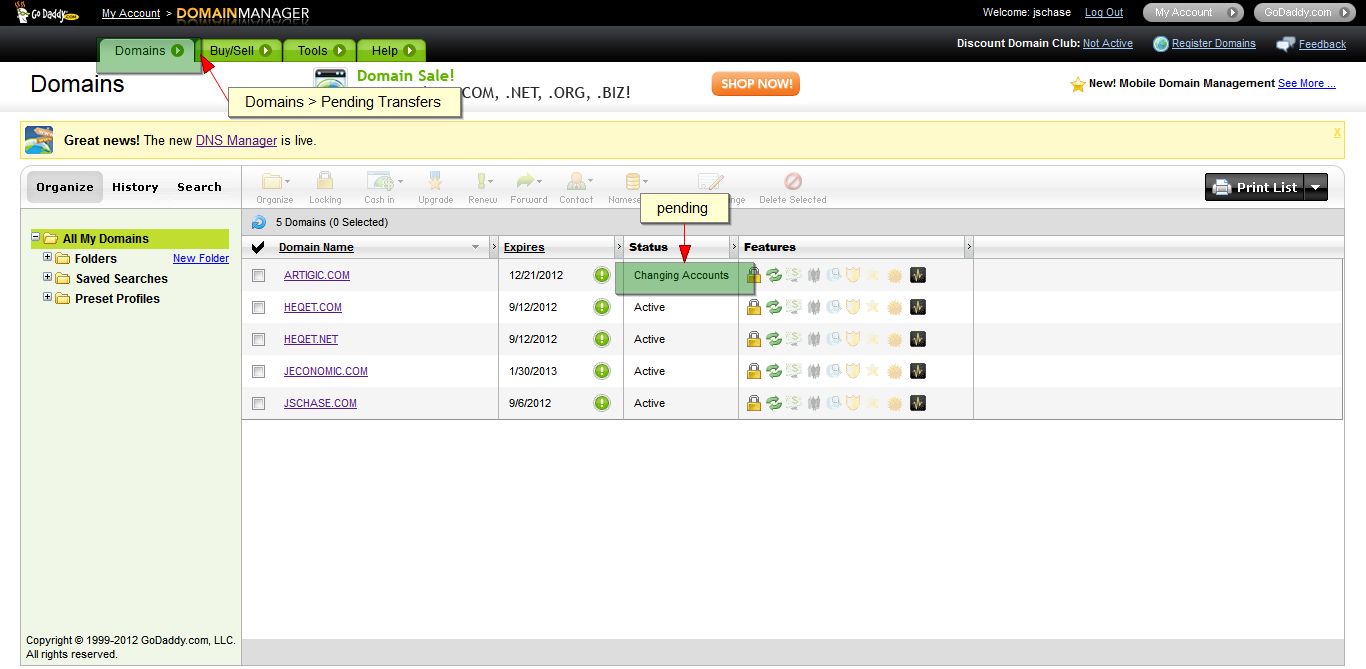Image resolution: width=1366 pixels, height=669 pixels.
Task: Click the lock feature icon for JSCHASE.COM
Action: [754, 403]
